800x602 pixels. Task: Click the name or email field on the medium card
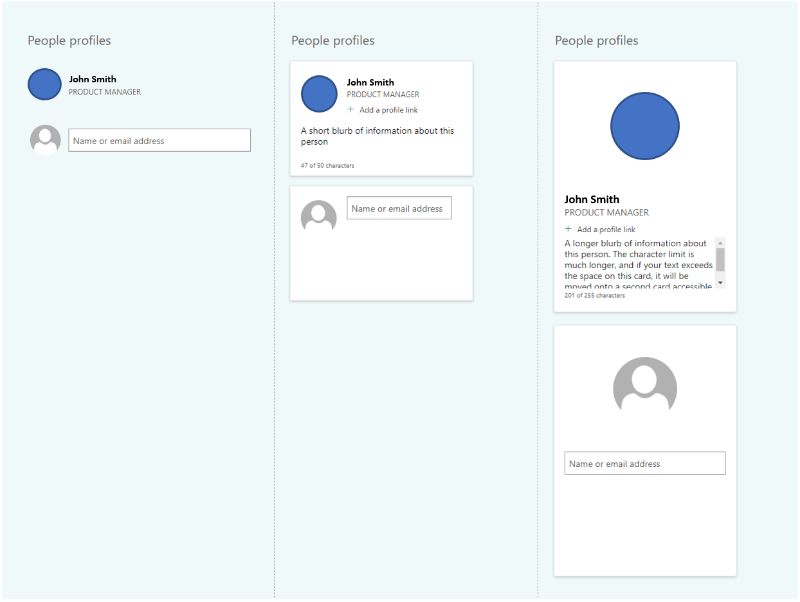click(399, 208)
